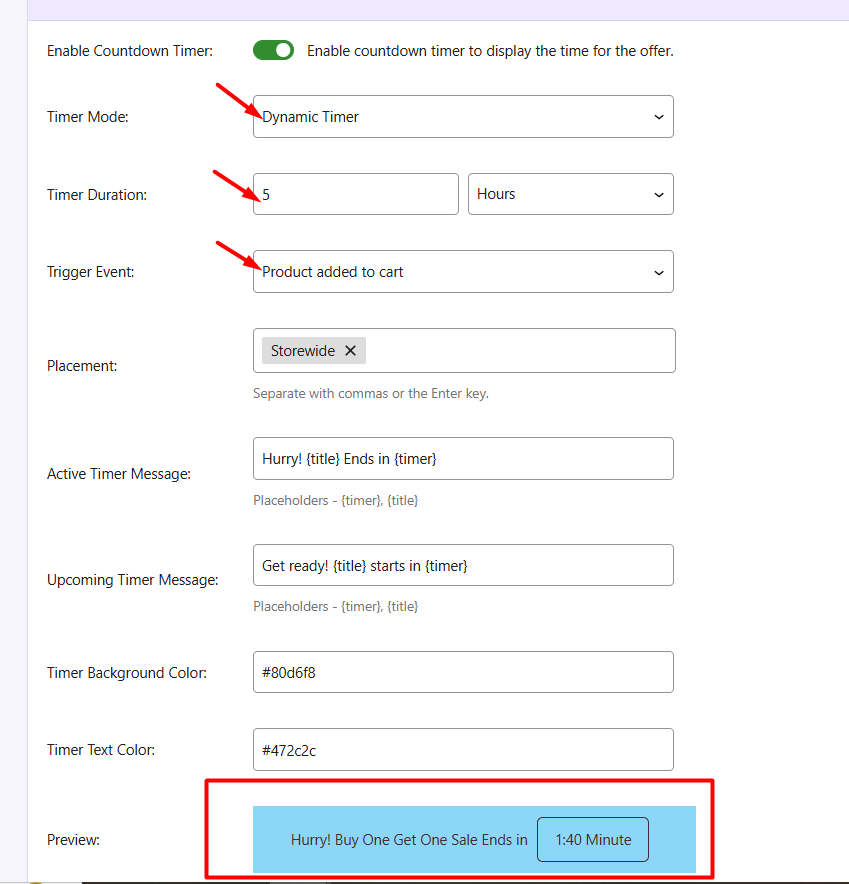Click the Enable Countdown Timer label

130,51
